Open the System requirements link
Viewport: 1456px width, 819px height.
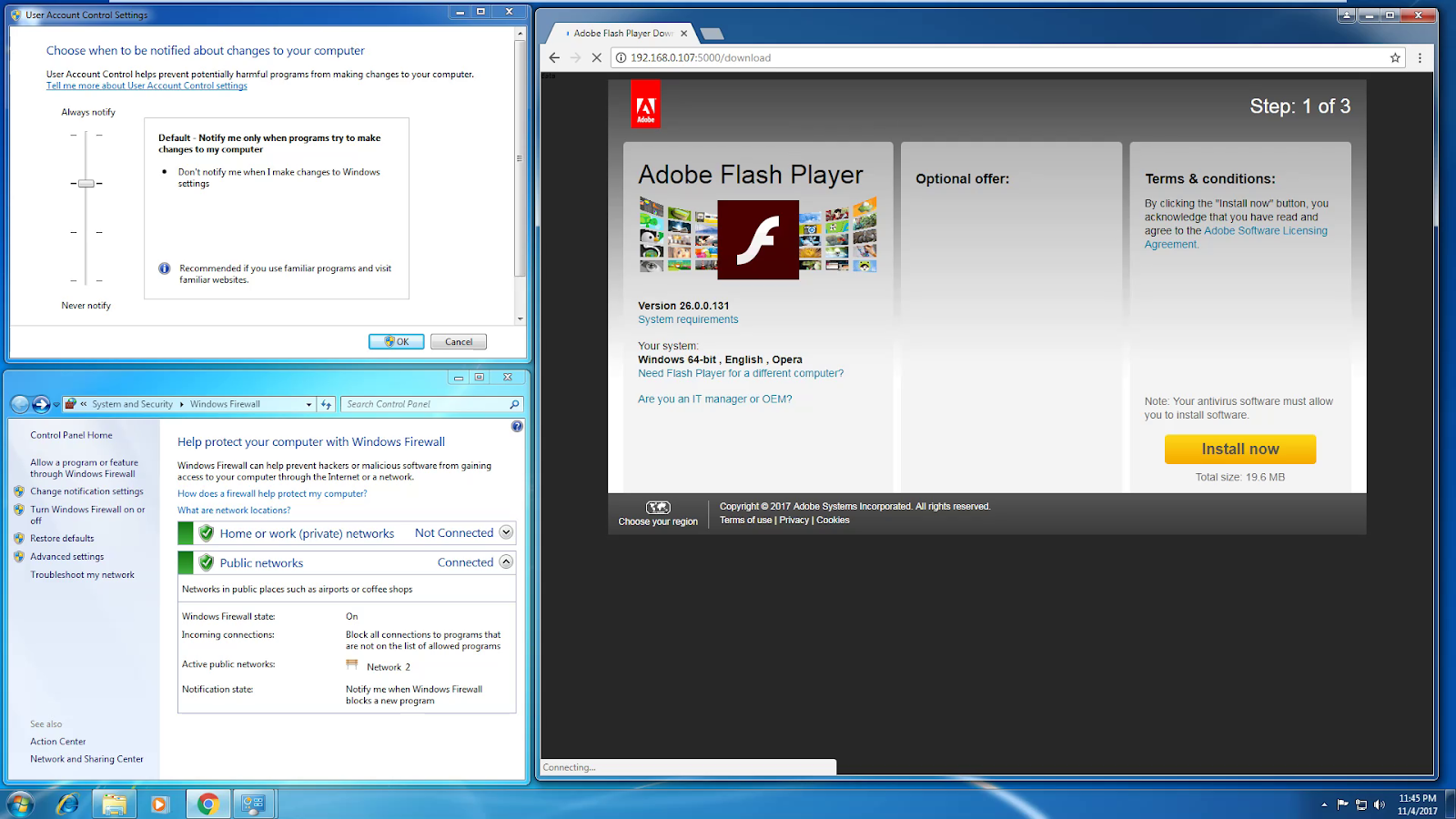coord(688,319)
